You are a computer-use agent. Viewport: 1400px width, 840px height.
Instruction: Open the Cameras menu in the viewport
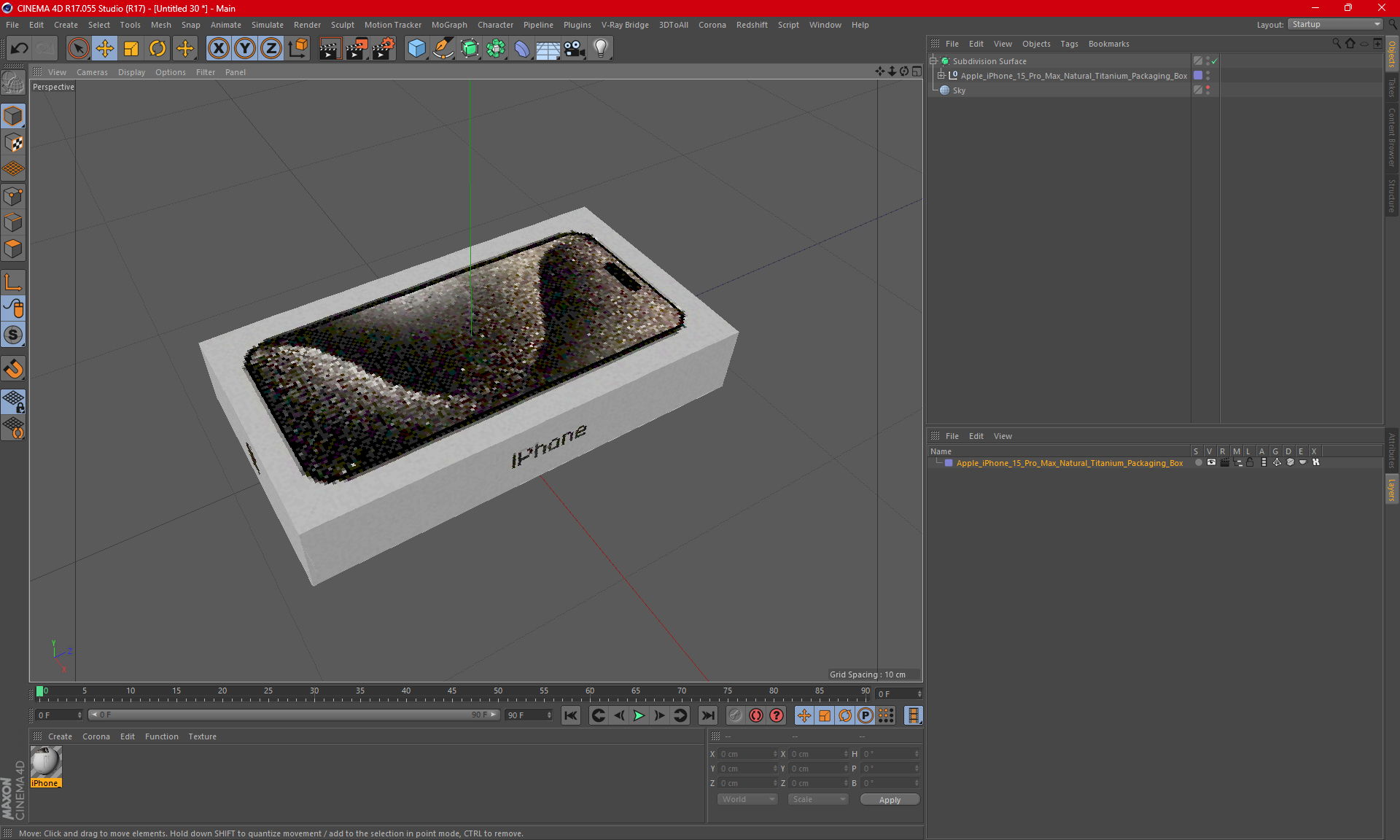click(92, 72)
